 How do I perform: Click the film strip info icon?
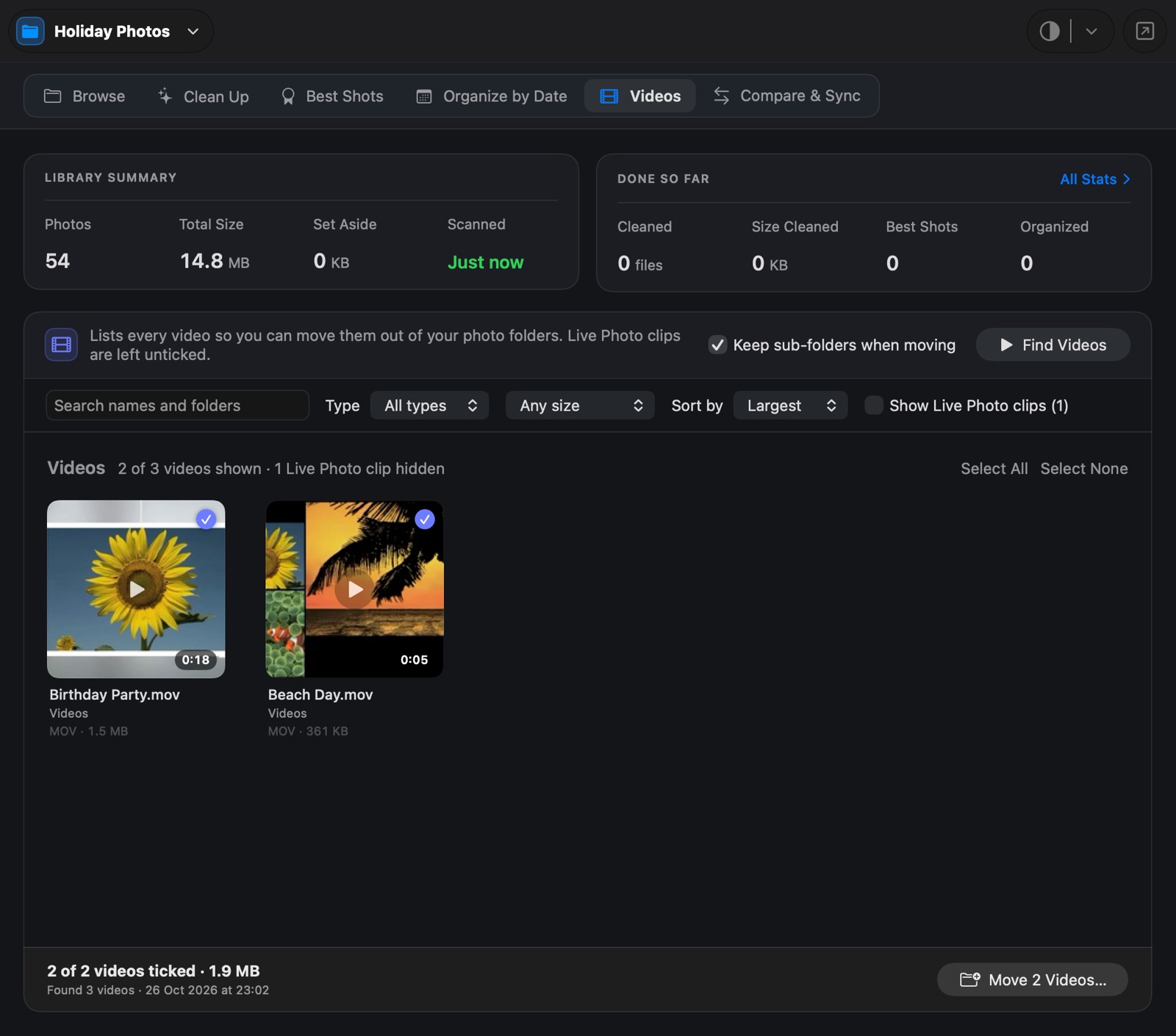[x=61, y=345]
